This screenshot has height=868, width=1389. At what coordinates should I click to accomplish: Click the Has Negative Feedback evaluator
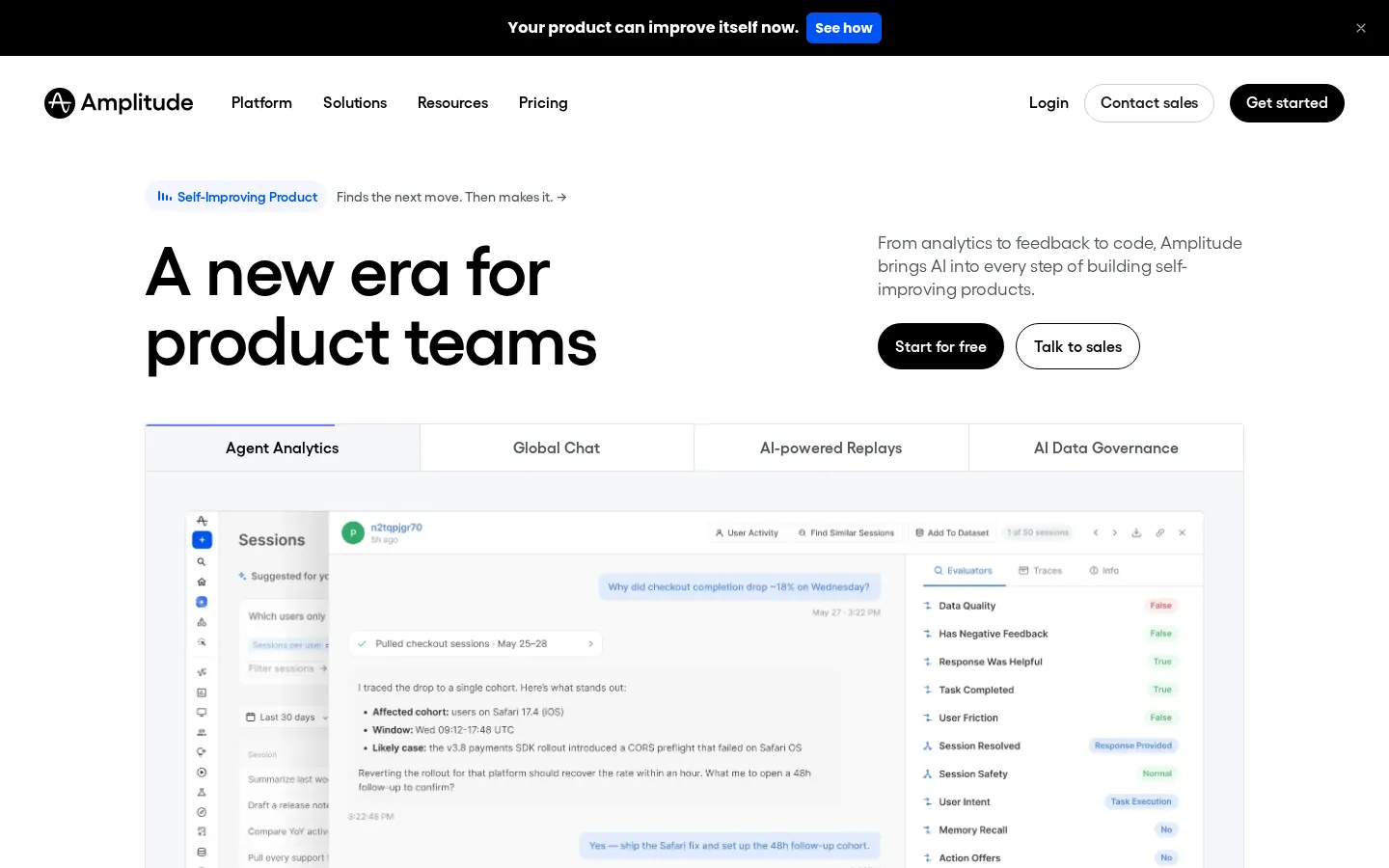(x=1049, y=634)
